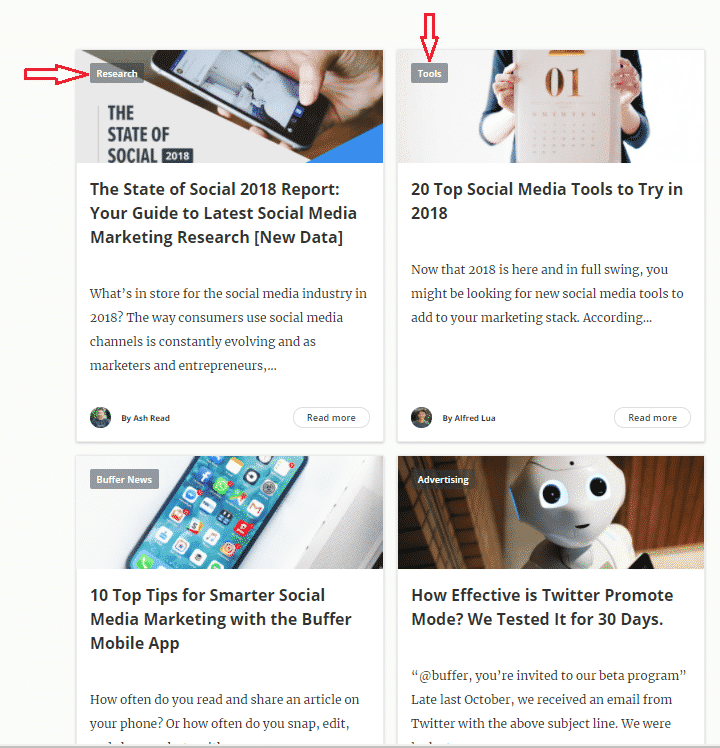Click the State of Social 2018 cover image
720x748 pixels.
230,106
